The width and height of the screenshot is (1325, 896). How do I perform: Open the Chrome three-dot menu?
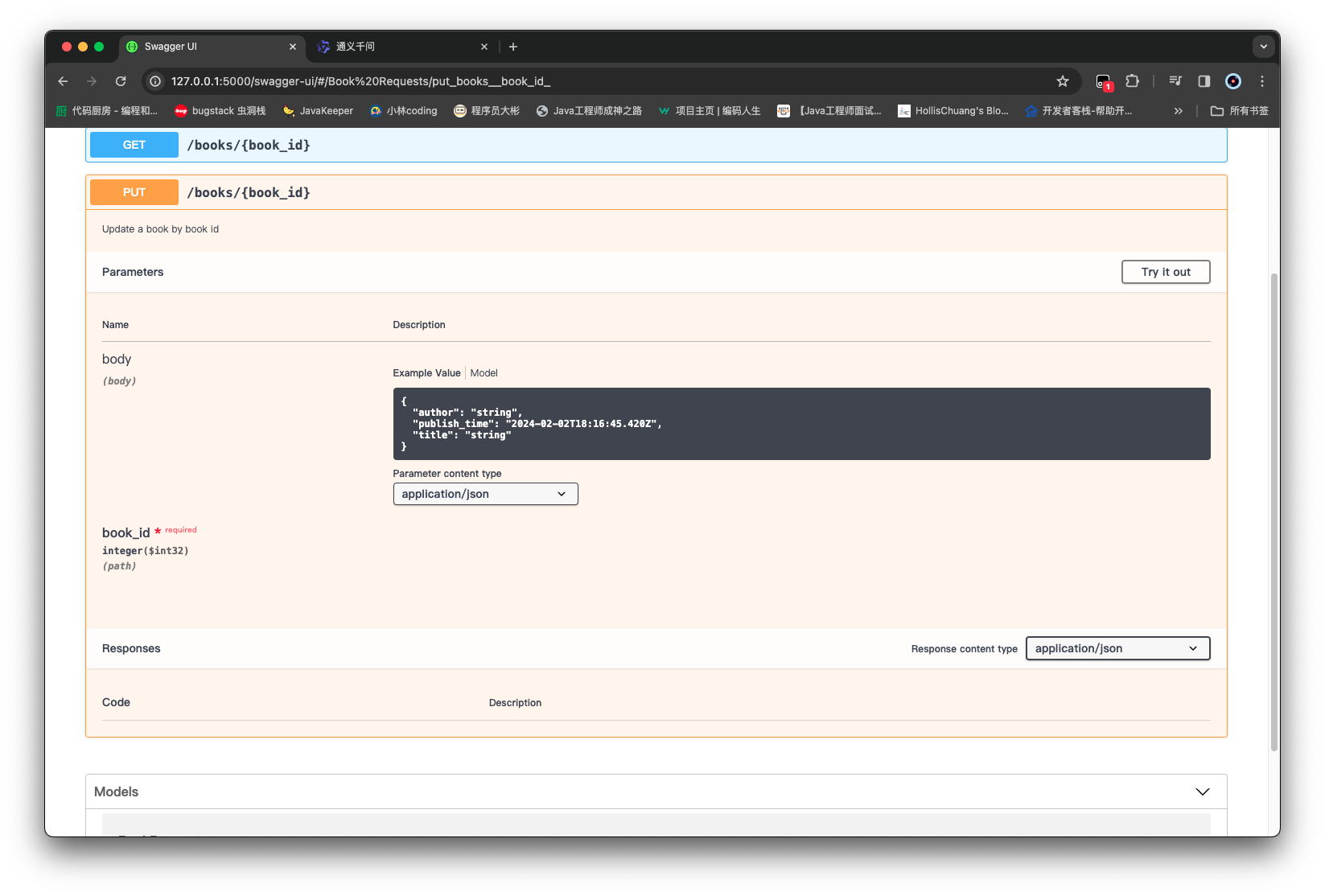tap(1262, 81)
